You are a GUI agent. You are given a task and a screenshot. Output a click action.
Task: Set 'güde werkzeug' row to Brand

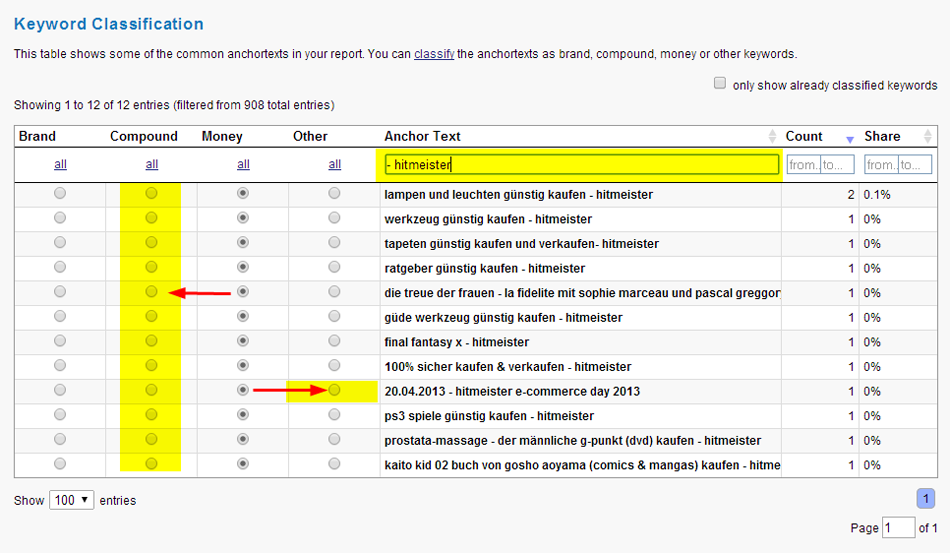point(60,316)
